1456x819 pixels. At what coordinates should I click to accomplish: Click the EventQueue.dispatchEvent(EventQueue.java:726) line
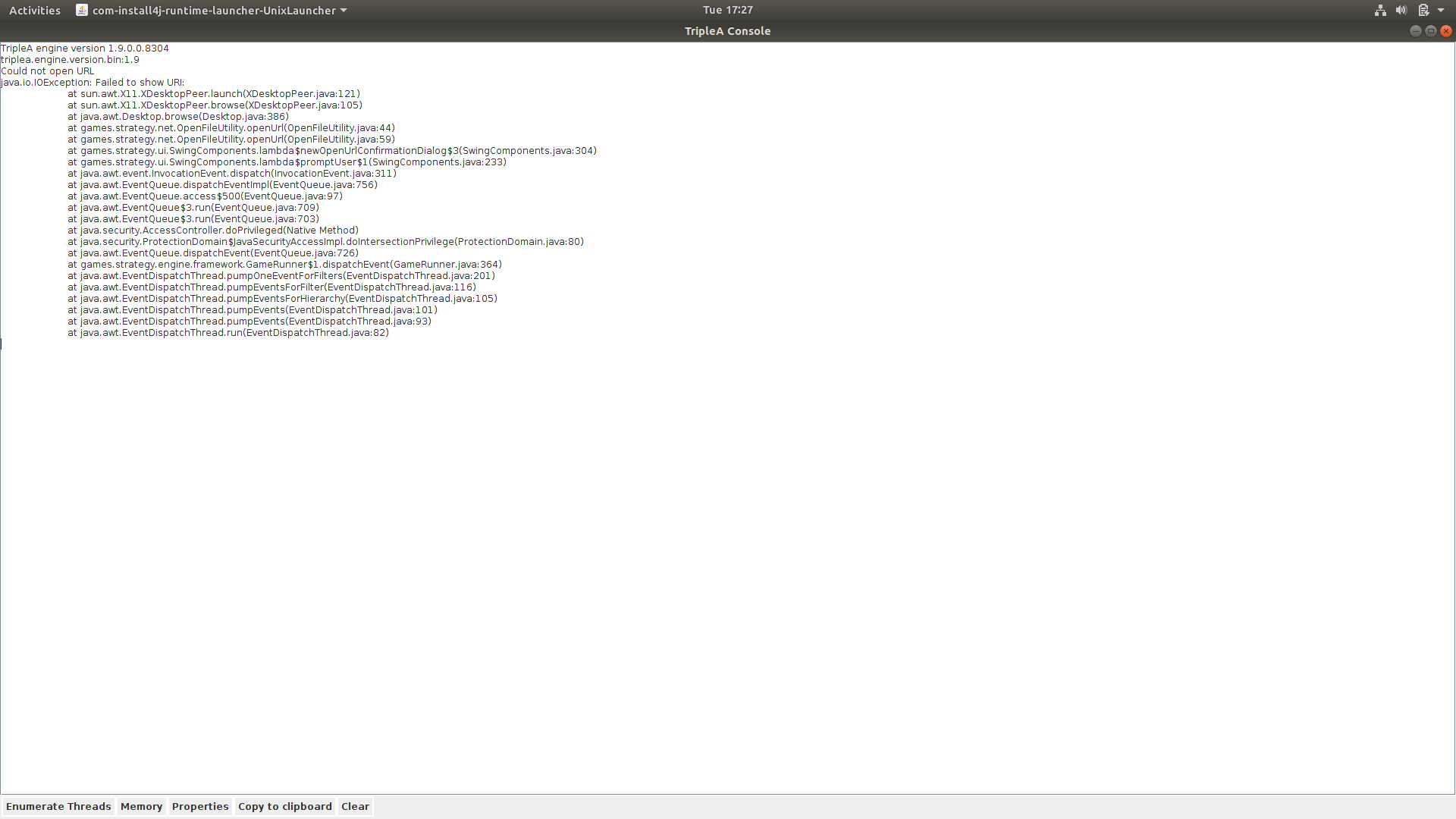point(213,253)
